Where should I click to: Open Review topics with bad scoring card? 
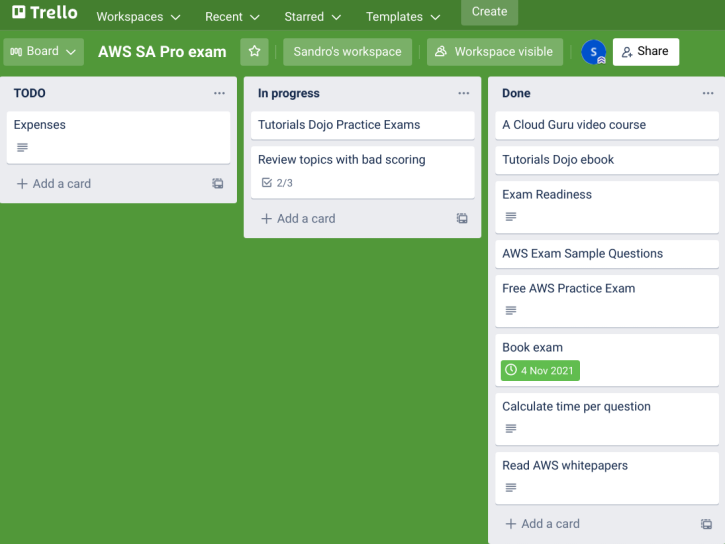(x=362, y=172)
